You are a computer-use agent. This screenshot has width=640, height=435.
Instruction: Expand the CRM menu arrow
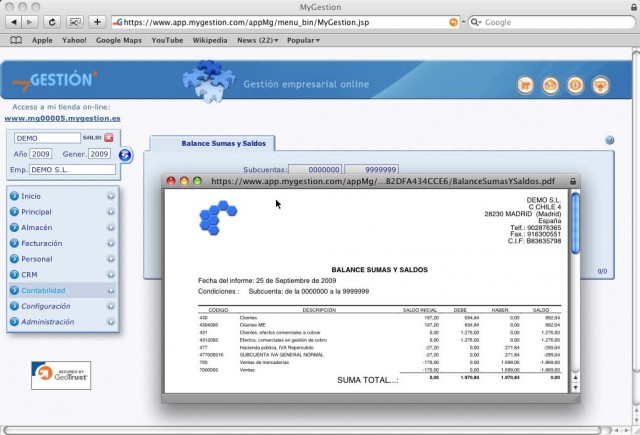[x=111, y=275]
